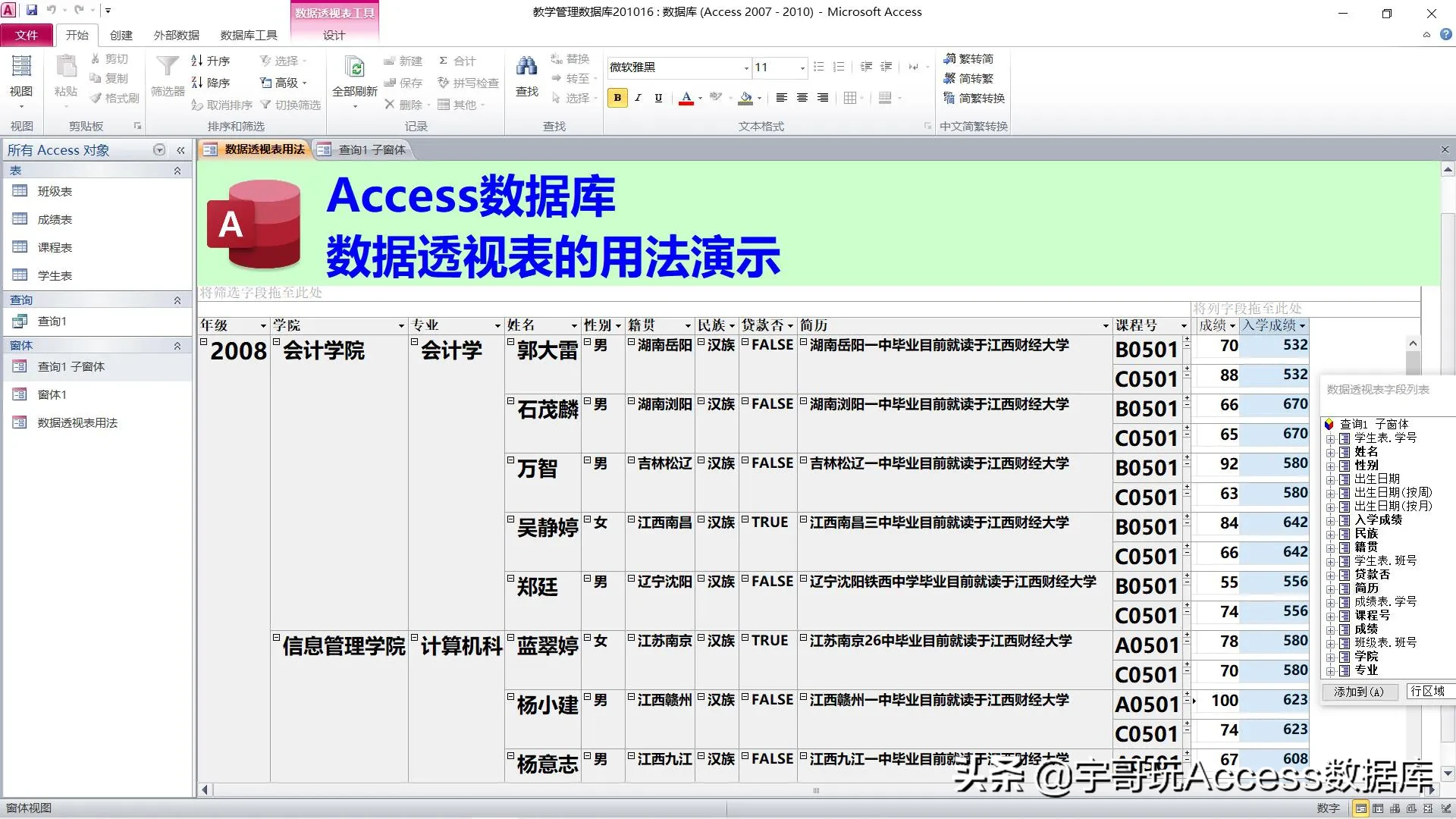Click the font color A icon

686,98
